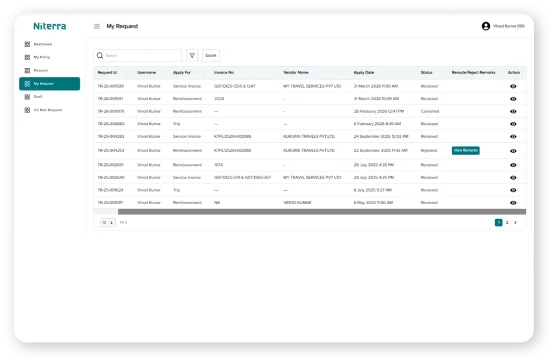The image size is (554, 362).
Task: Sort by Apply Date column header
Action: click(x=364, y=72)
